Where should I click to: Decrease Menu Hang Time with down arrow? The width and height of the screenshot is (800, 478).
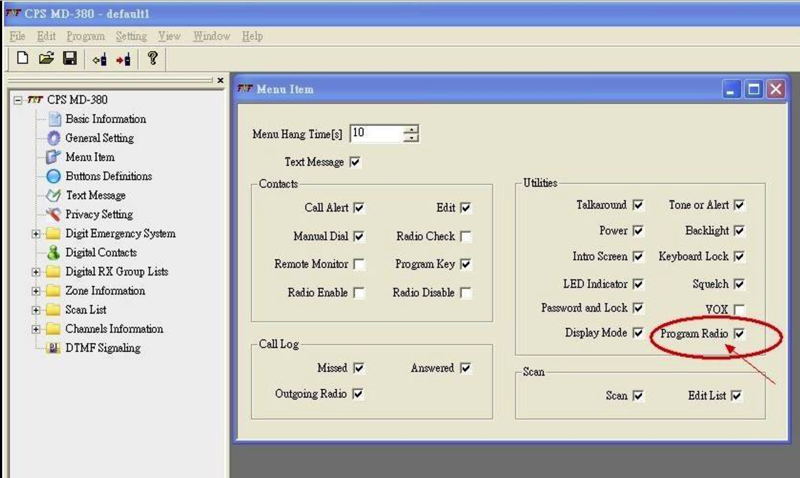click(x=411, y=138)
